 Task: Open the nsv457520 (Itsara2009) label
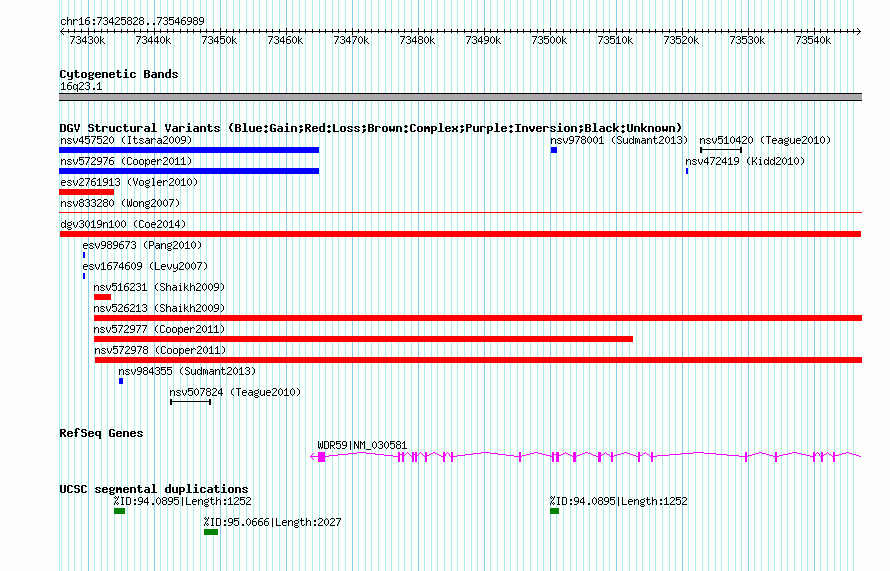pos(126,140)
